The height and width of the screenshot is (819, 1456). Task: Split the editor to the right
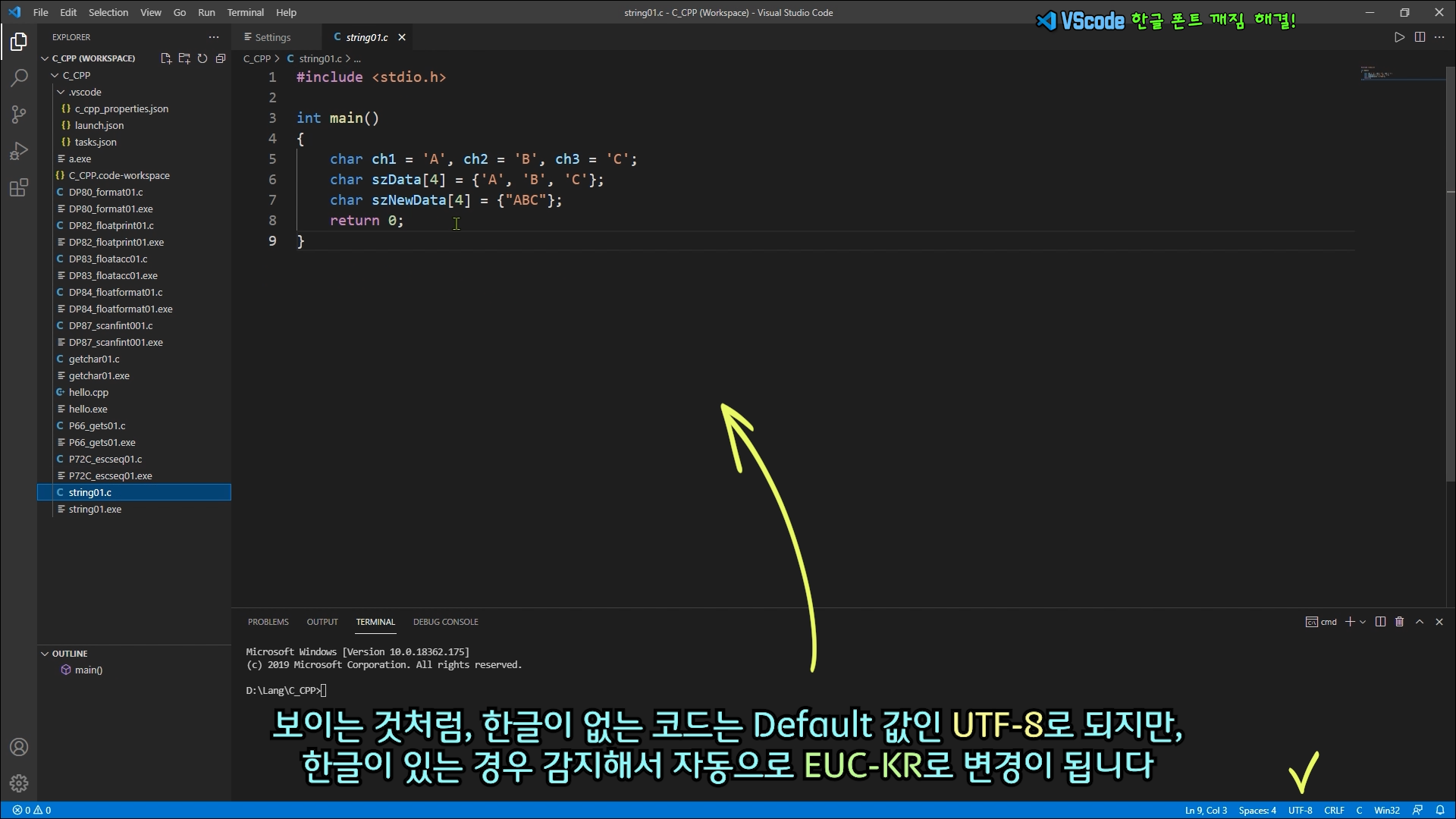point(1420,37)
